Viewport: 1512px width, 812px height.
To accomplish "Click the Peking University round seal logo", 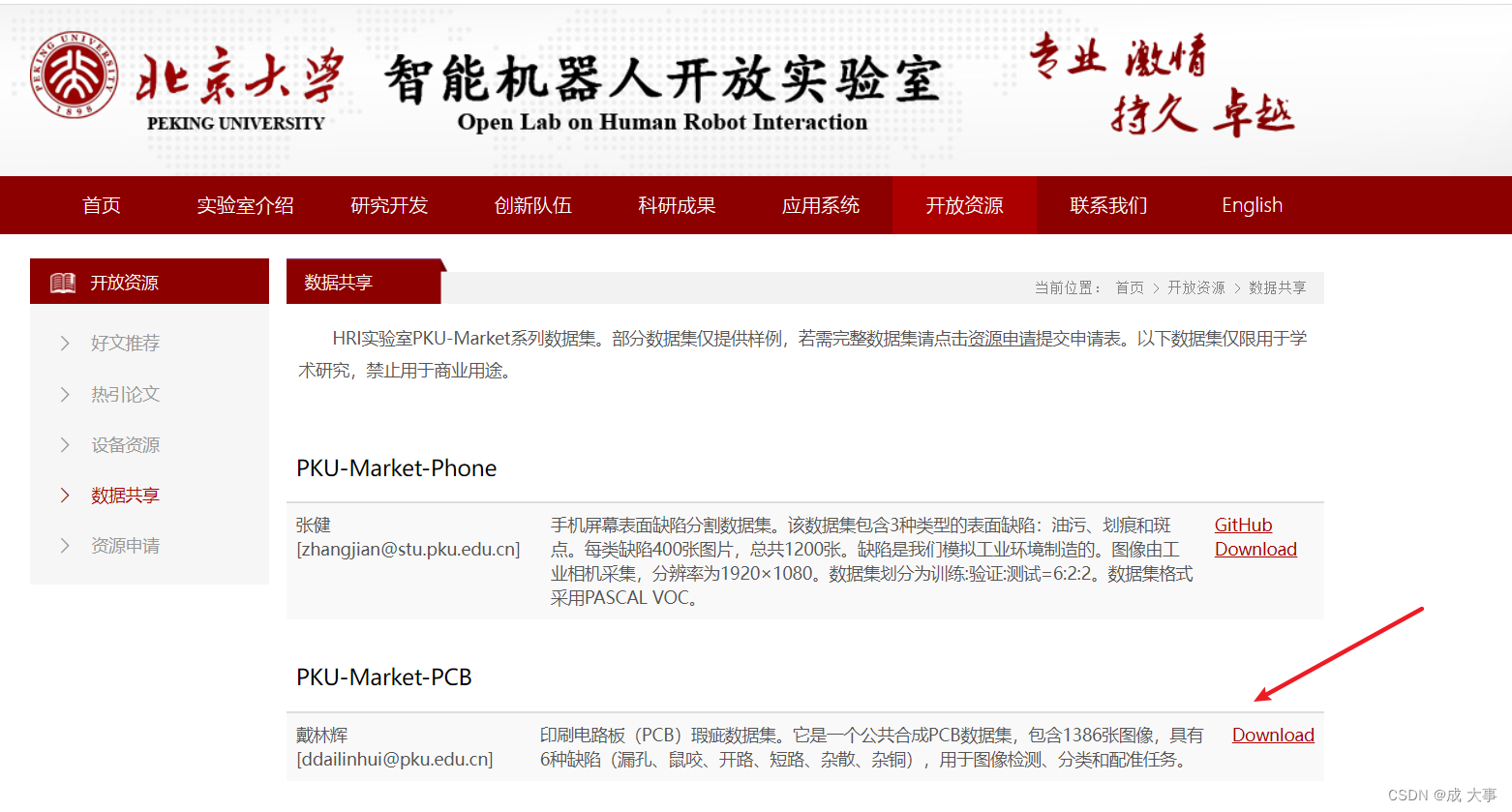I will [74, 75].
